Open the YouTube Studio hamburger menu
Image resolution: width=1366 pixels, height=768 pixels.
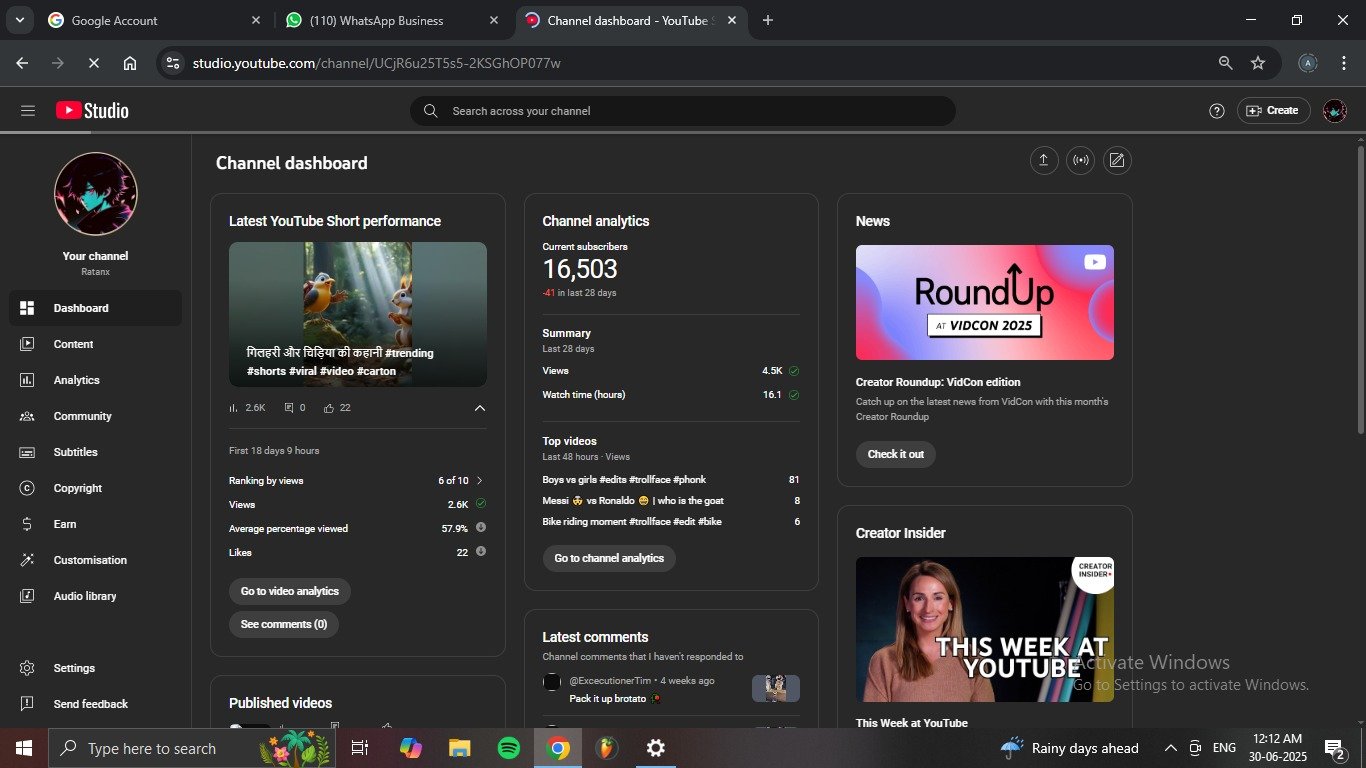tap(27, 111)
